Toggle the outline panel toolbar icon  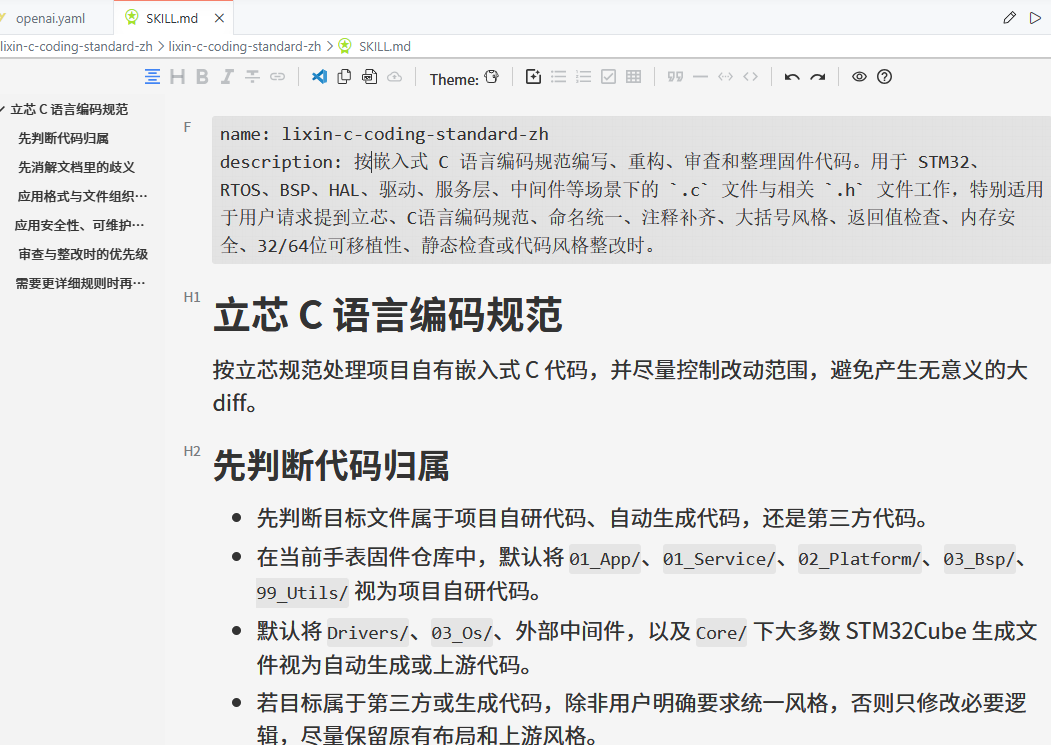click(x=152, y=77)
